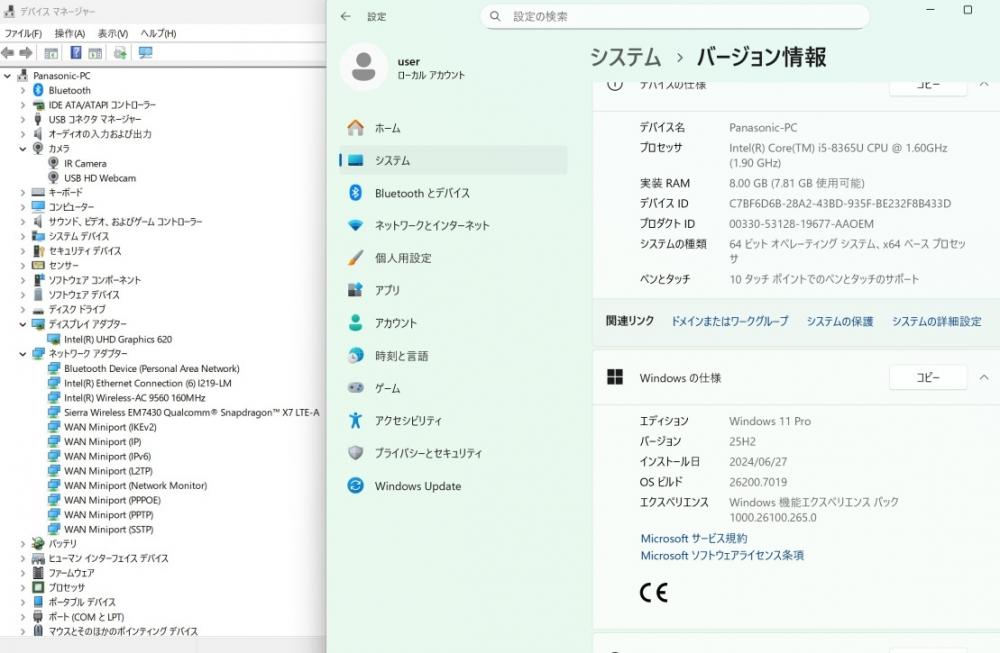
Task: Open アプリ settings
Action: [453, 290]
